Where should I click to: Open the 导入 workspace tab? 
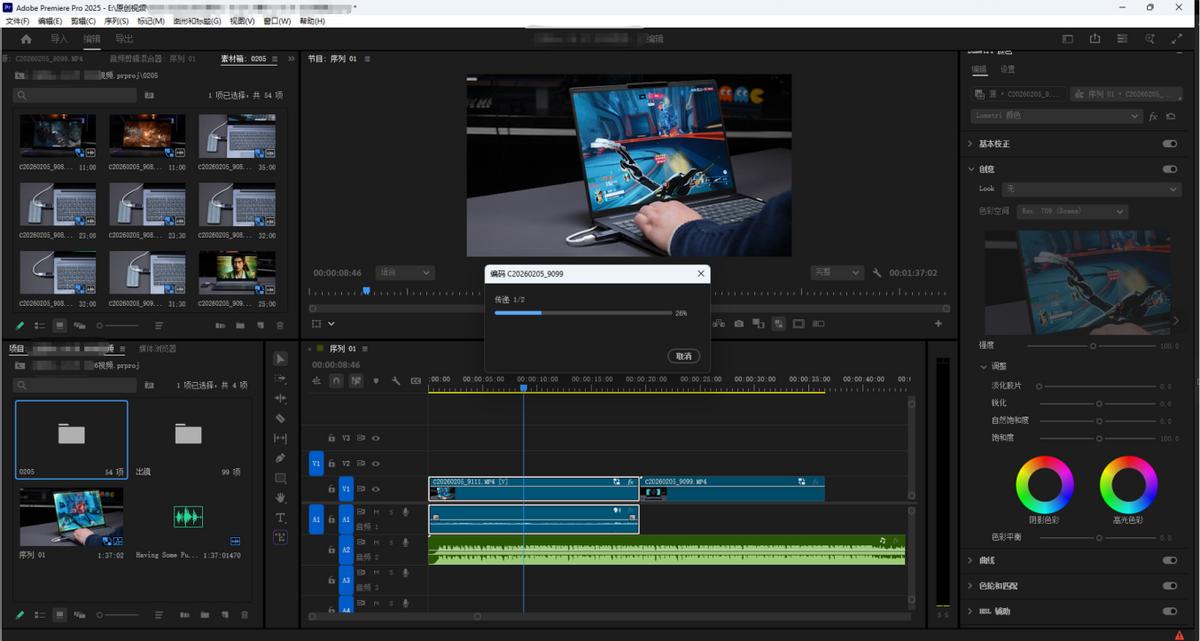point(59,39)
